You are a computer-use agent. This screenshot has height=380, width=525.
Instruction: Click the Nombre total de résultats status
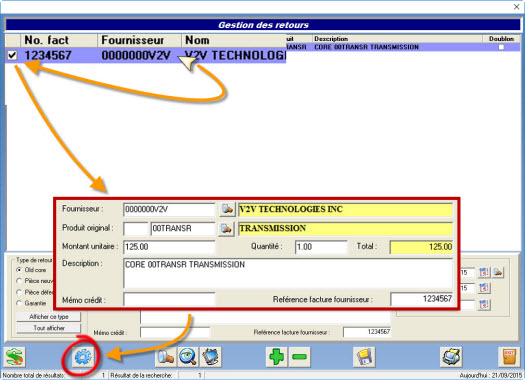click(x=33, y=376)
